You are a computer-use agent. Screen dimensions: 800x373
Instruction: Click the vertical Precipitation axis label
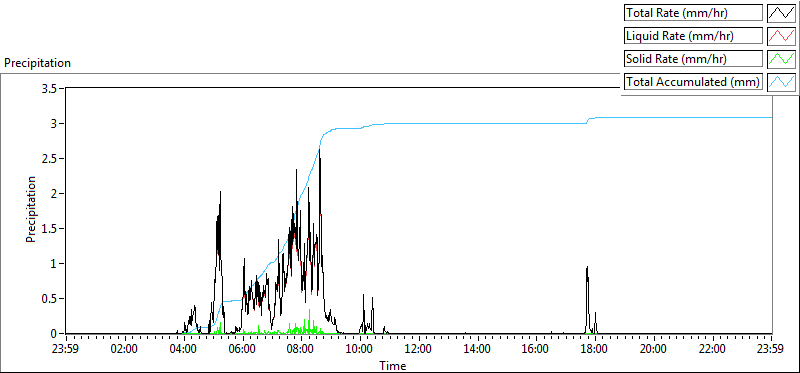point(31,209)
